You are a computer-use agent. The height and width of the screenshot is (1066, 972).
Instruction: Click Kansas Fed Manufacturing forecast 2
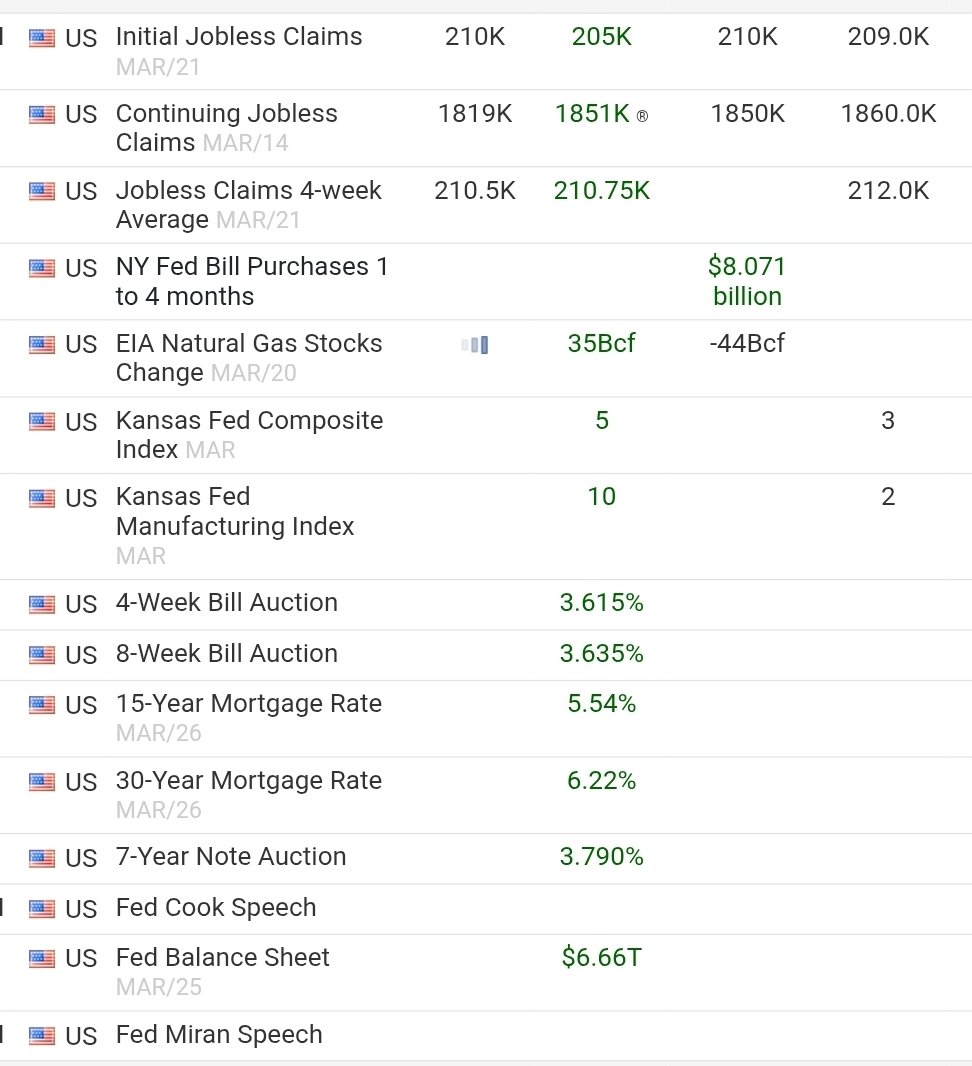(888, 496)
